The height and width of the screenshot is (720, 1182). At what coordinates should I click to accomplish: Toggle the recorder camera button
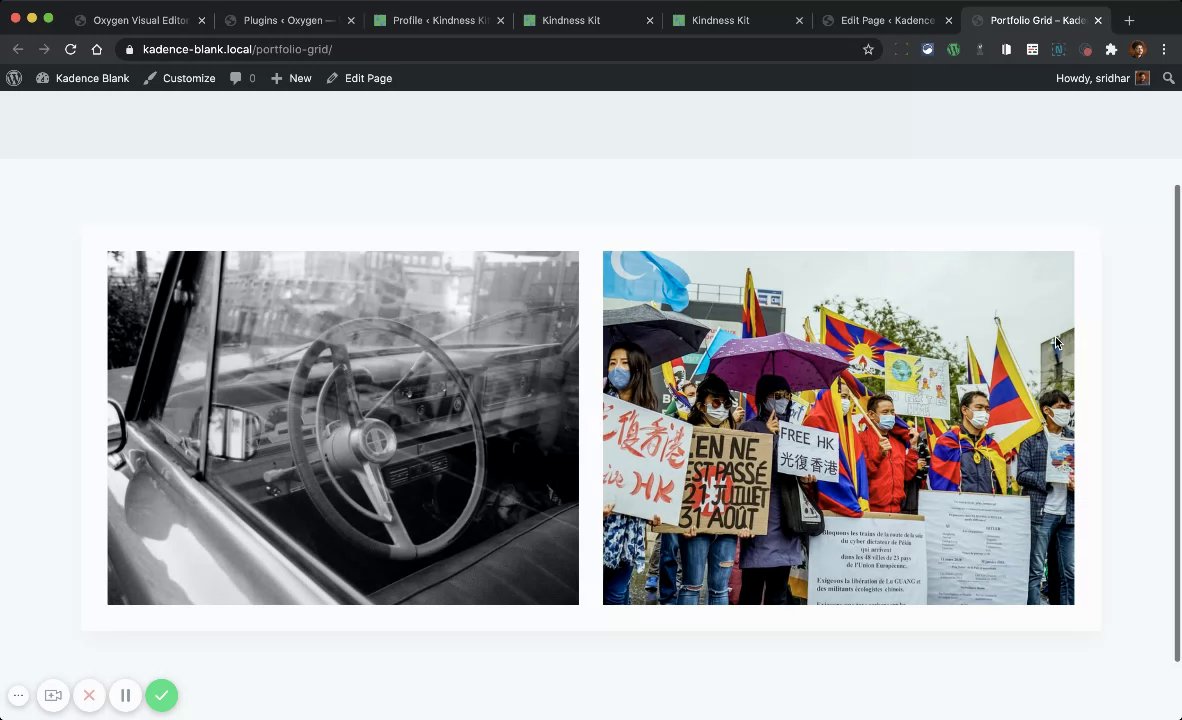coord(53,695)
